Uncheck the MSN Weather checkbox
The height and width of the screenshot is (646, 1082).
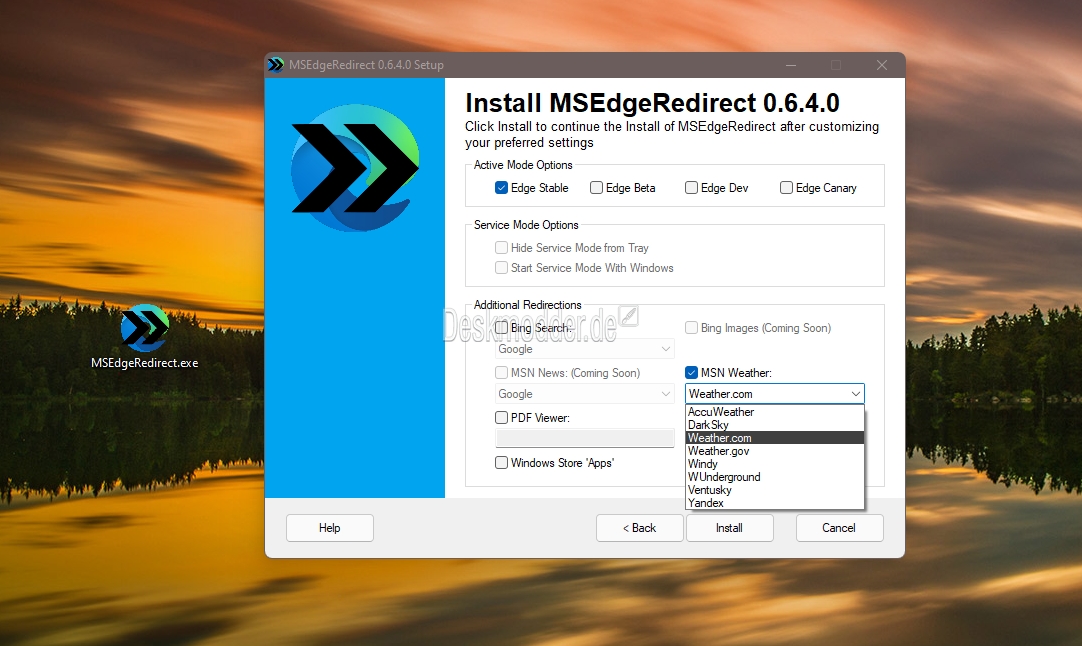point(691,373)
